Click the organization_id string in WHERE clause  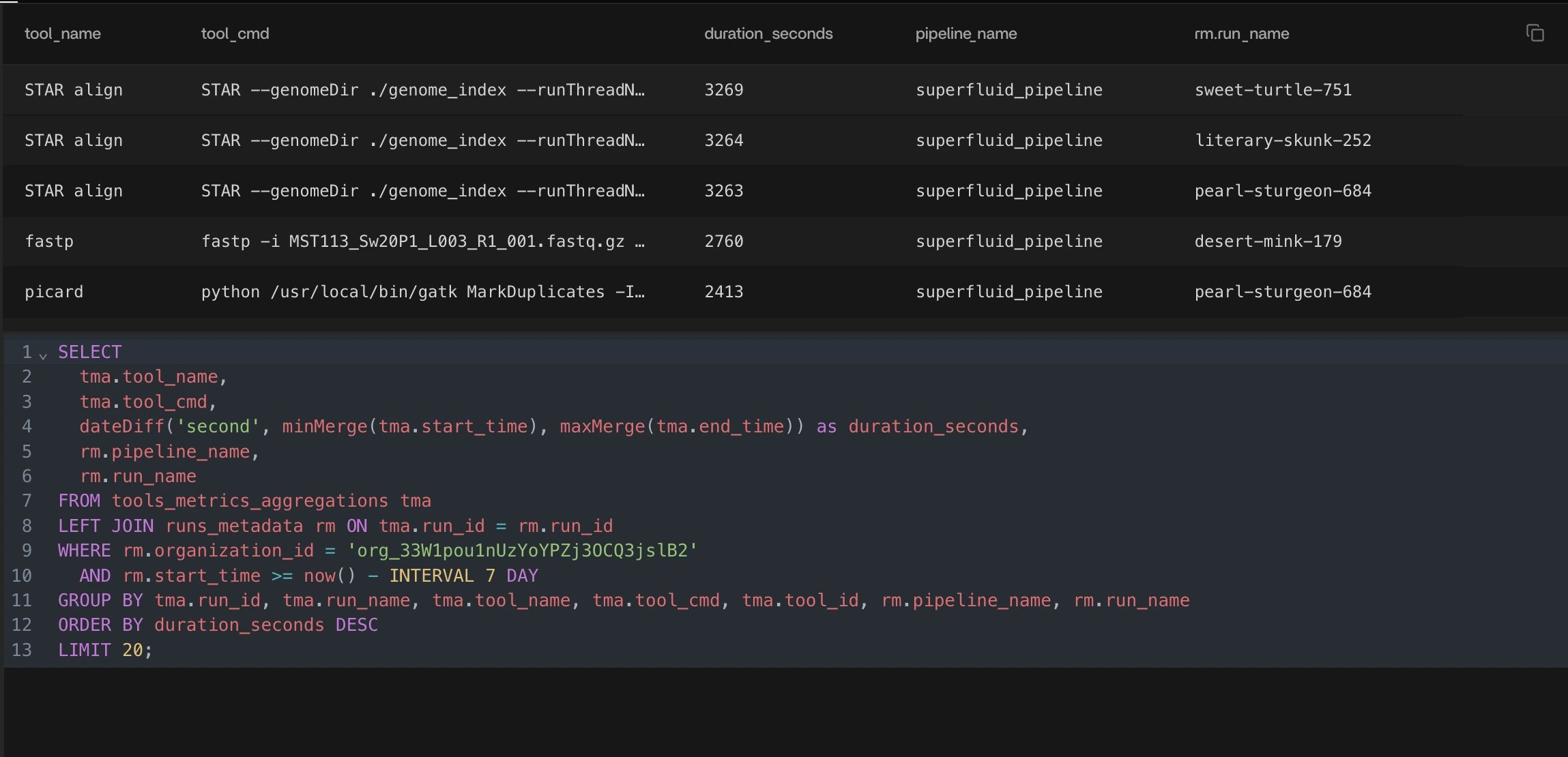click(x=522, y=550)
